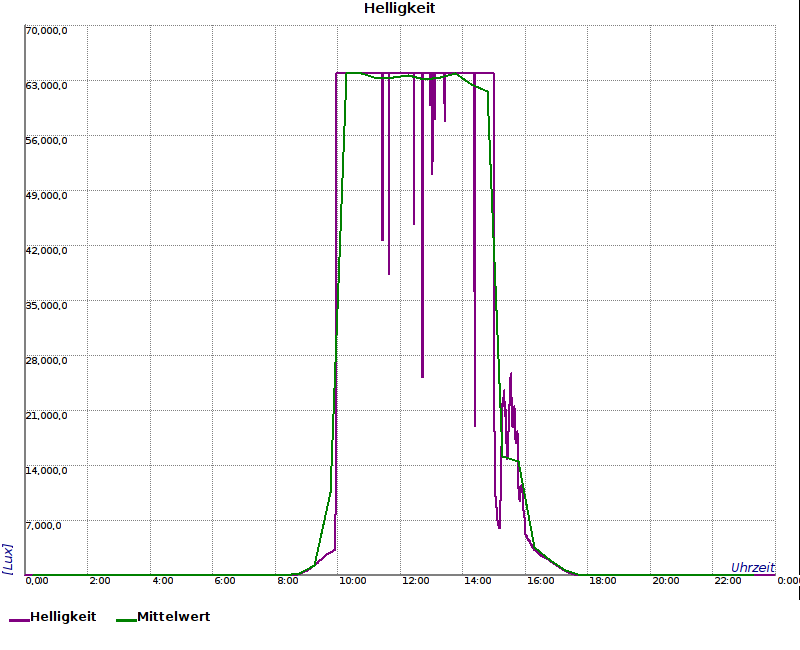Click the 22:00 time axis label
The image size is (800, 650).
(x=728, y=581)
